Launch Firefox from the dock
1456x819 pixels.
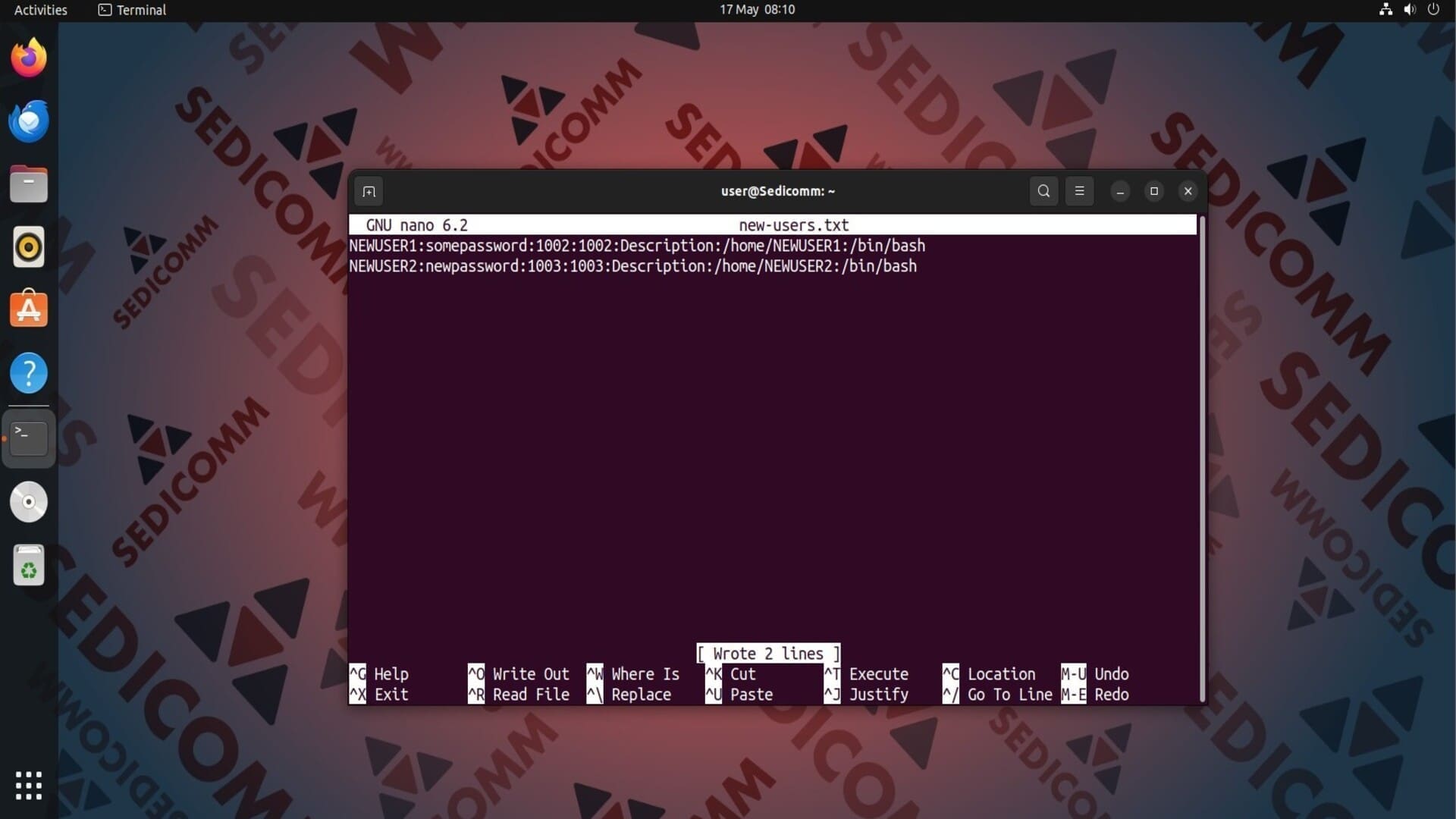(29, 58)
